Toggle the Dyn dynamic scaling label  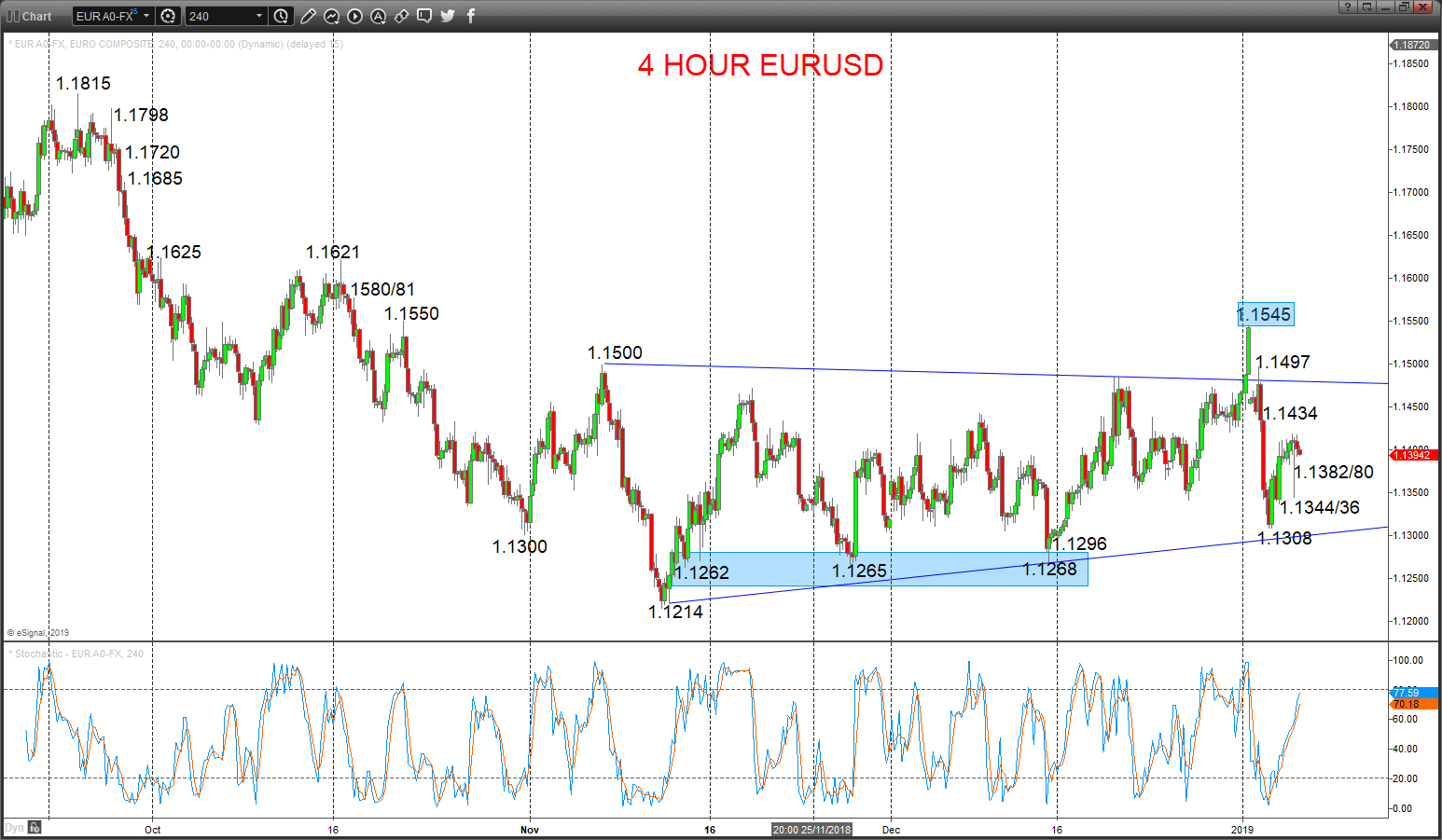pos(14,827)
